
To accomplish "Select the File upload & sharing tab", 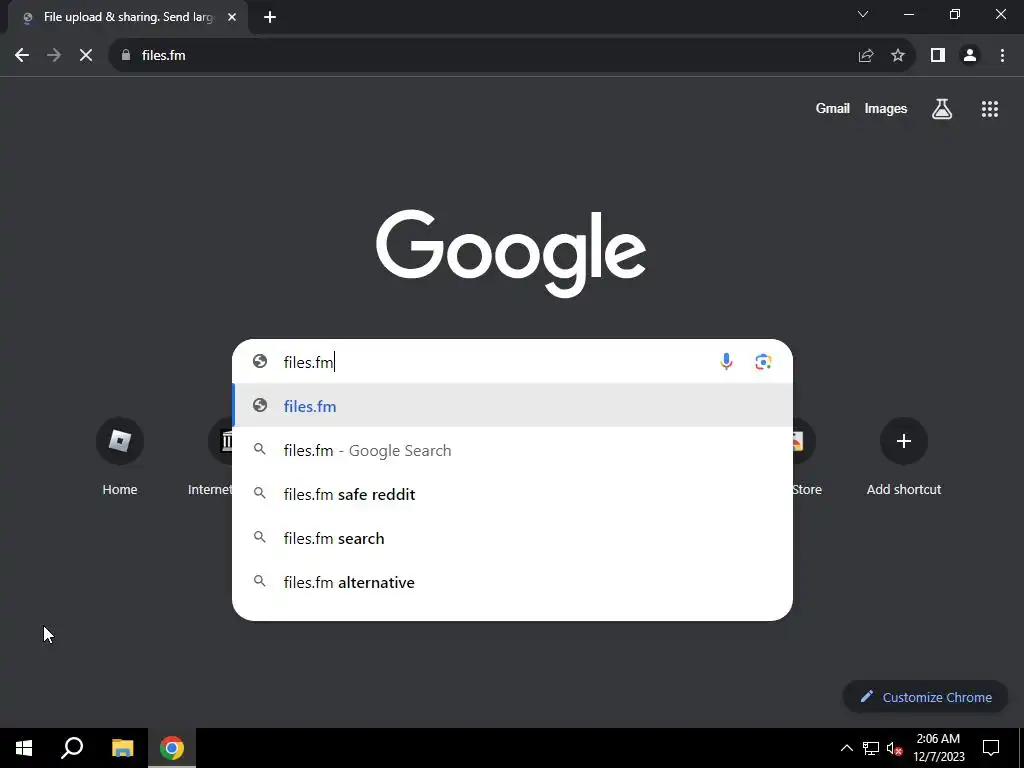I will [x=128, y=17].
